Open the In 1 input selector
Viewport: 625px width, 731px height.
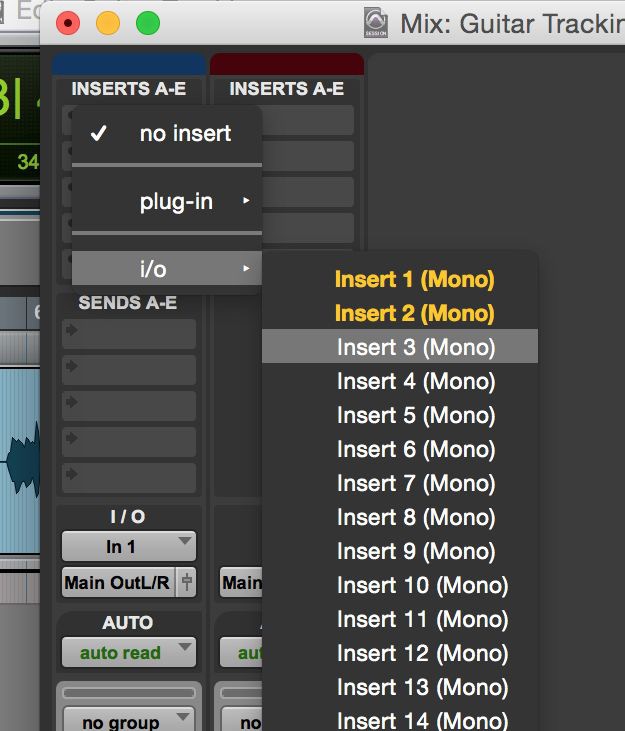129,546
